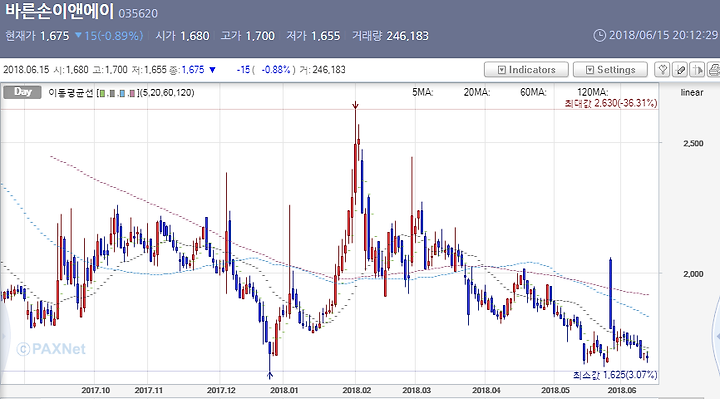Click the 2018.05 date axis label

pos(556,390)
